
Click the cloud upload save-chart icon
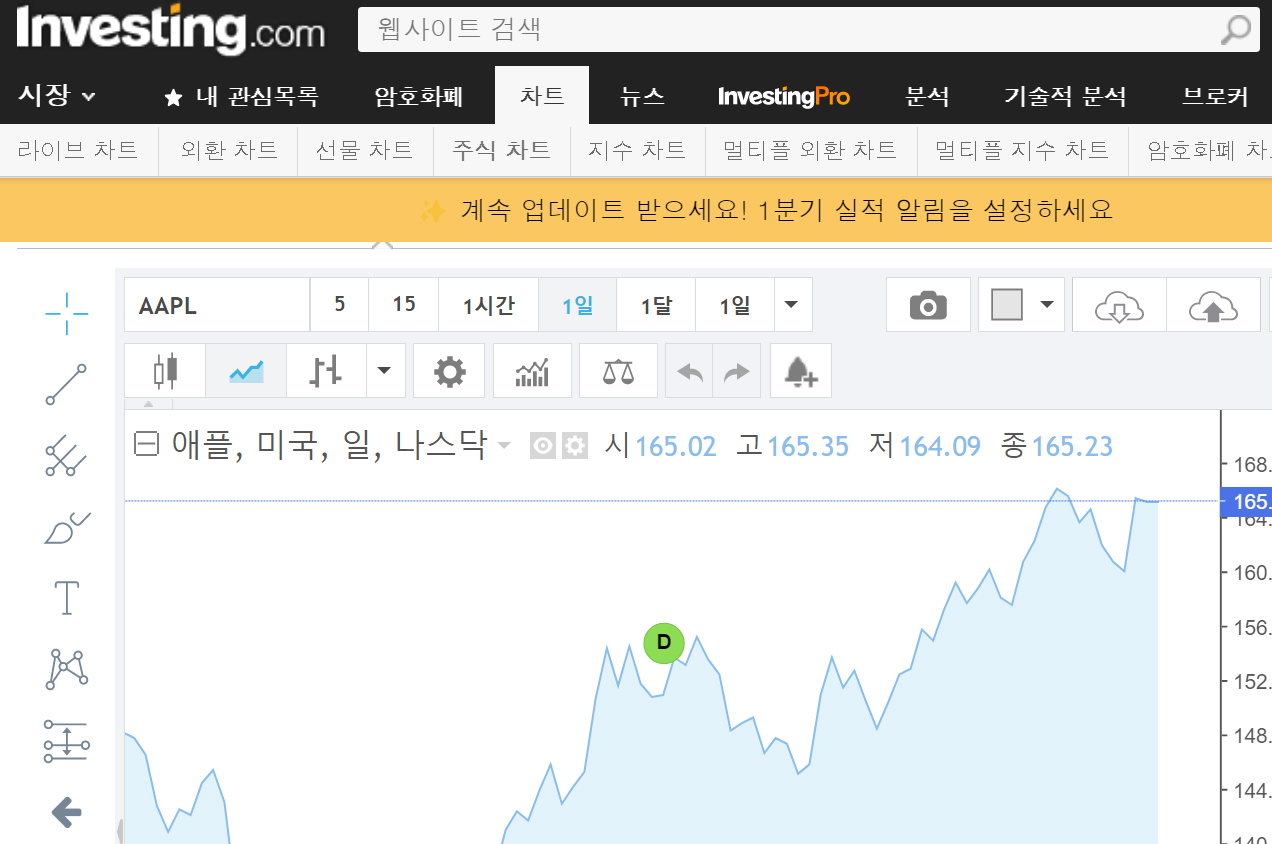(x=1213, y=306)
